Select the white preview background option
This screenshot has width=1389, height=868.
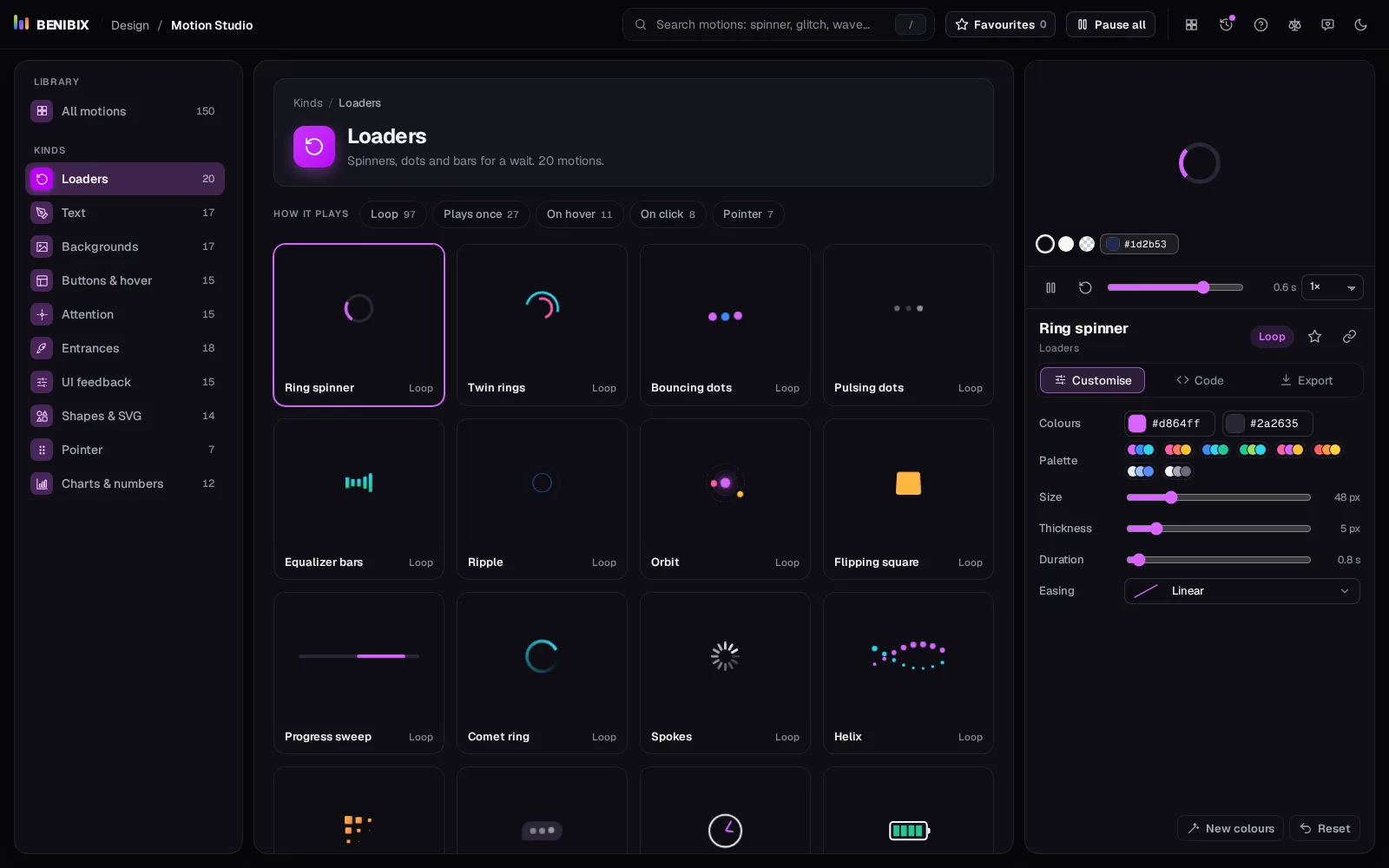click(1066, 244)
